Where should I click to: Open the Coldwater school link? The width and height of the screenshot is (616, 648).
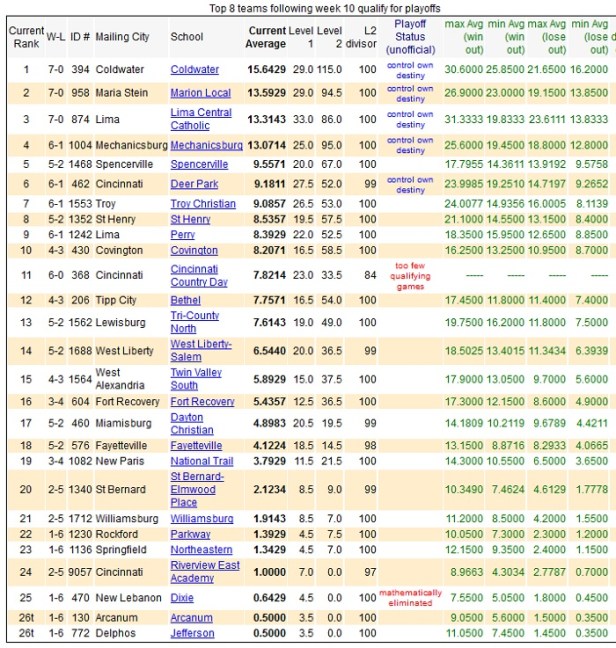[194, 70]
